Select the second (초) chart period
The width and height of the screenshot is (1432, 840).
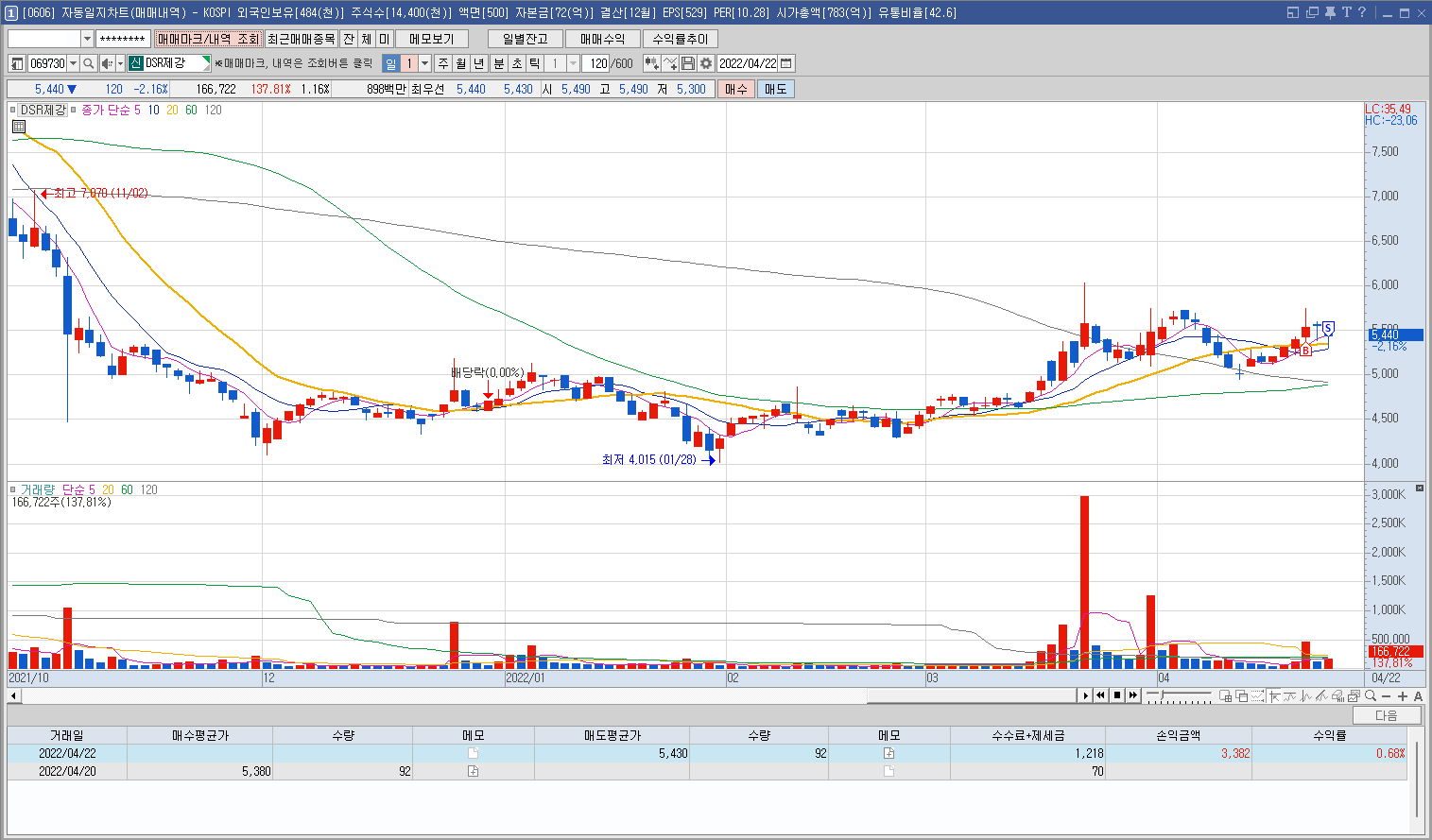[x=517, y=63]
